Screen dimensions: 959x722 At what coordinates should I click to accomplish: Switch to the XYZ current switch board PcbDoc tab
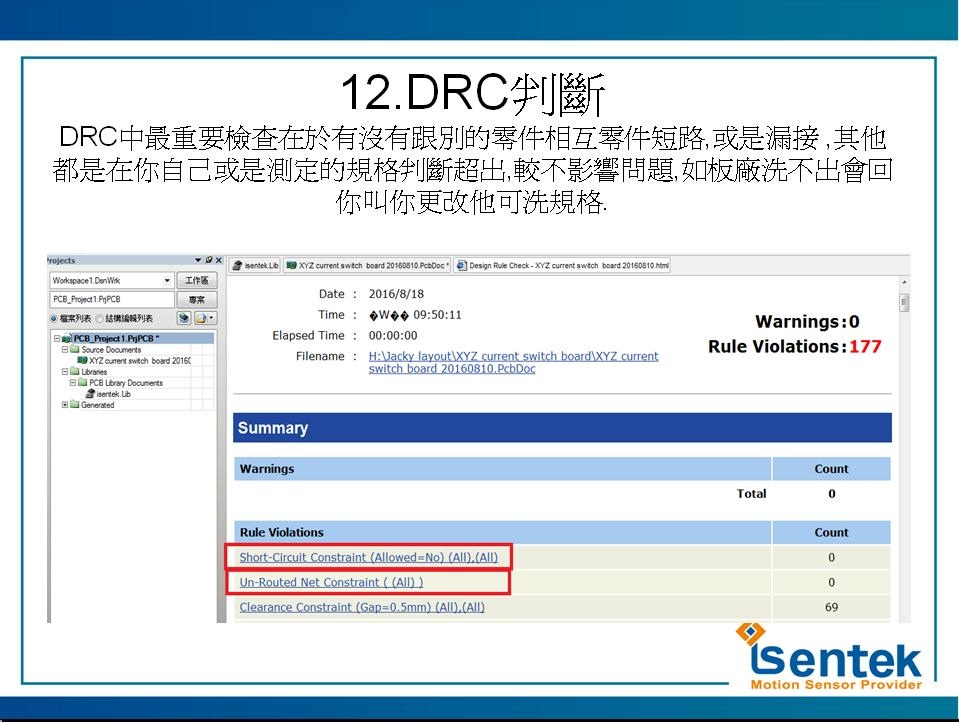pos(368,266)
